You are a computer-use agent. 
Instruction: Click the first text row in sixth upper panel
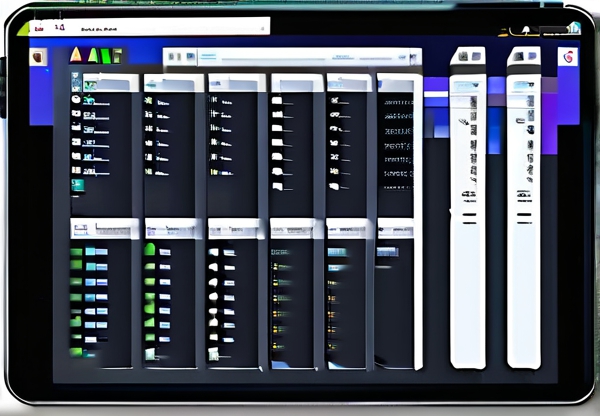tap(397, 104)
